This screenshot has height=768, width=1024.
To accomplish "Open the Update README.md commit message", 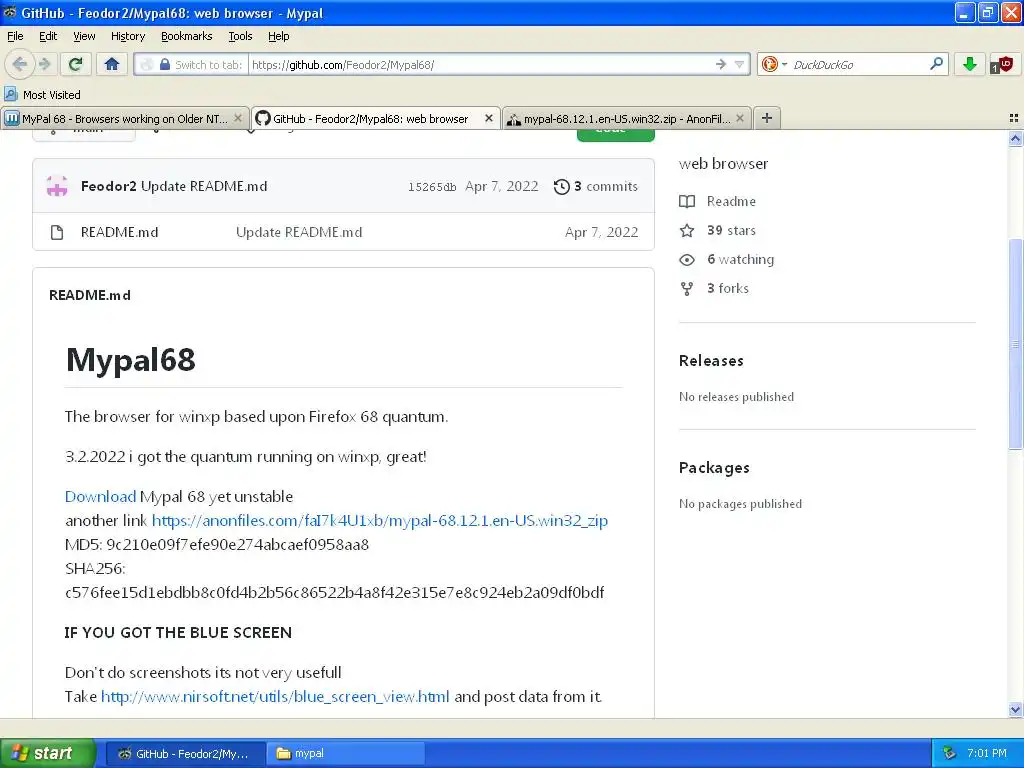I will point(204,186).
